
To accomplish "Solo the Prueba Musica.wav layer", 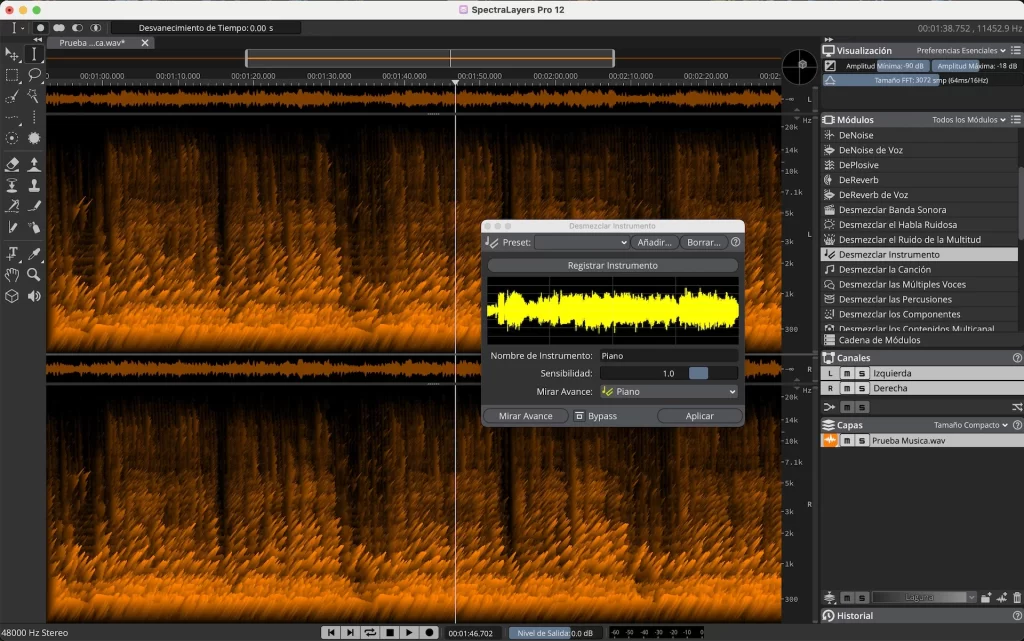I will coord(861,441).
